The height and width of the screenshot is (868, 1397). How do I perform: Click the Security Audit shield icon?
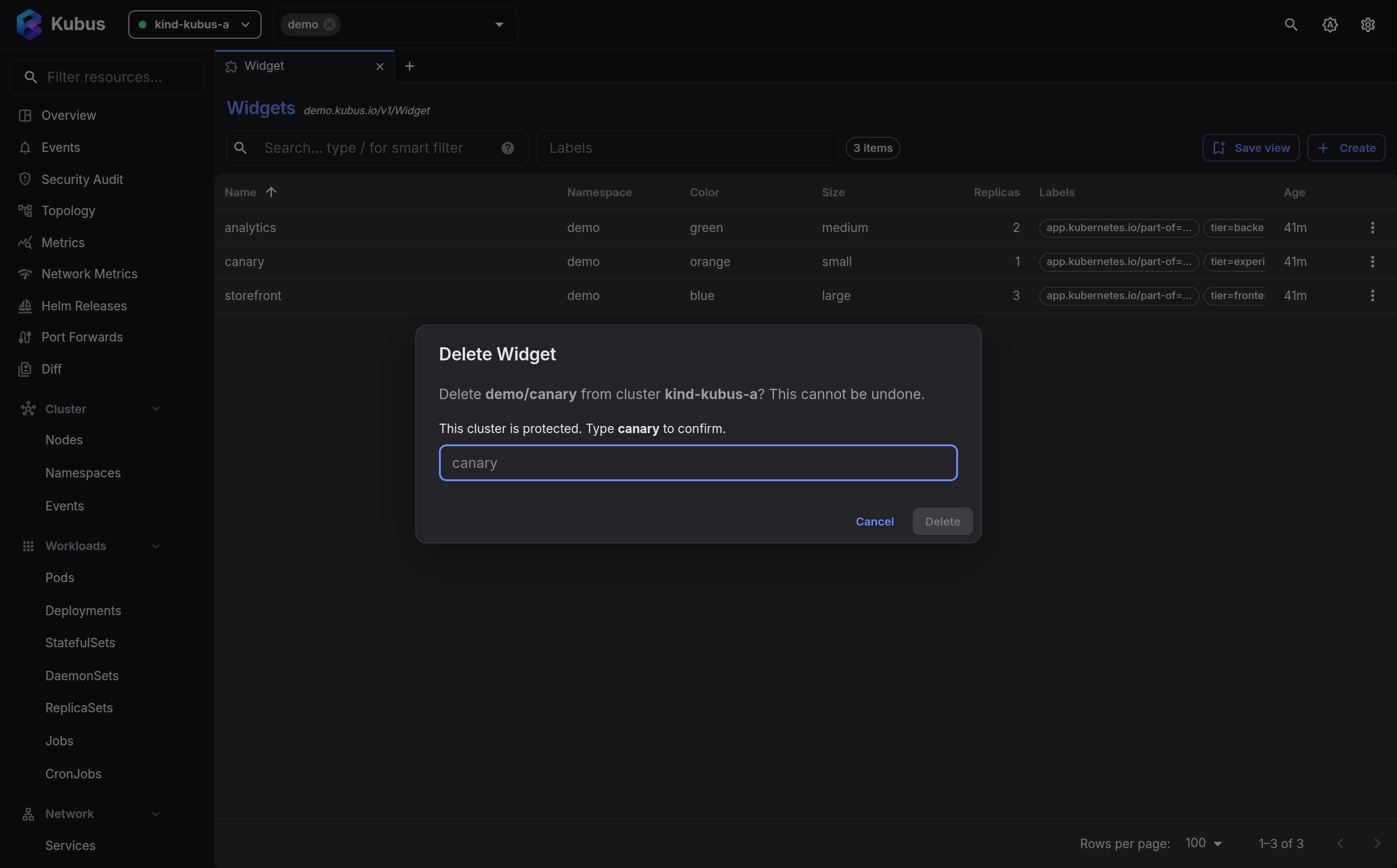click(x=25, y=179)
